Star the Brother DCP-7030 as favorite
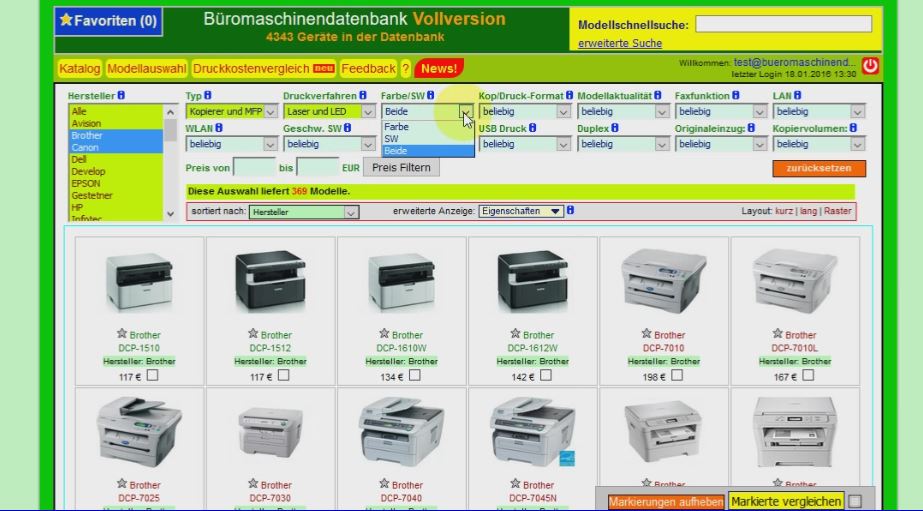This screenshot has width=923, height=511. pyautogui.click(x=253, y=483)
